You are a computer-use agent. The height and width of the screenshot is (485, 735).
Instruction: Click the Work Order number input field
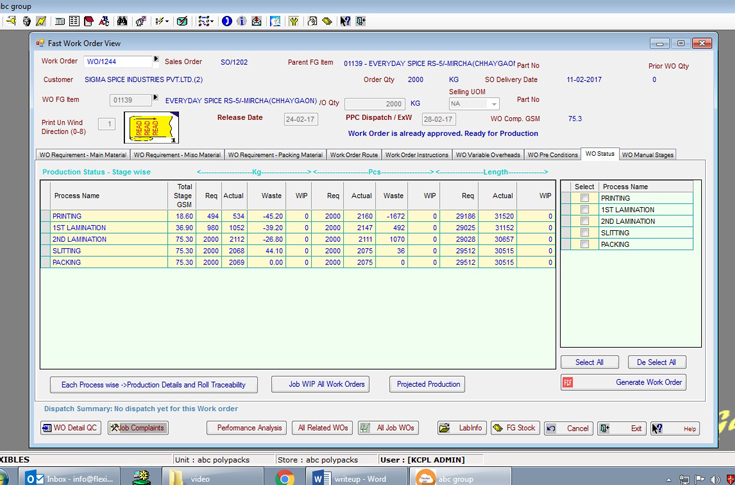118,62
